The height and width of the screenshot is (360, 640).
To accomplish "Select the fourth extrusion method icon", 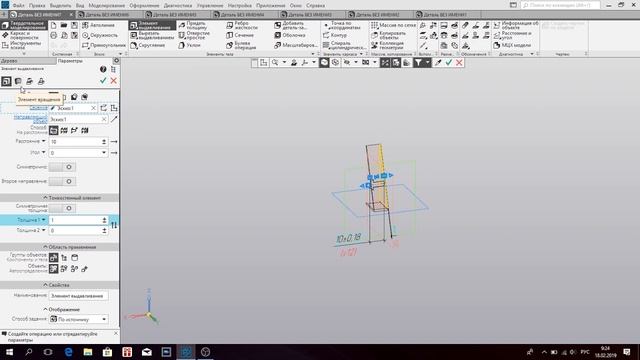I will (84, 130).
